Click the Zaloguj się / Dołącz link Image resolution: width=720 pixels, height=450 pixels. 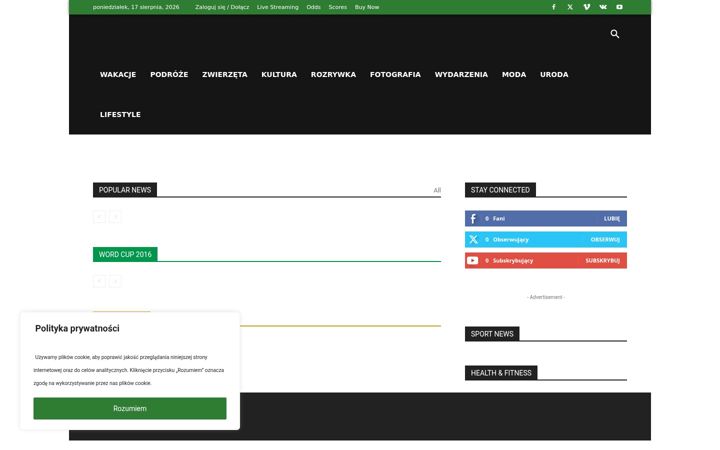pyautogui.click(x=222, y=7)
